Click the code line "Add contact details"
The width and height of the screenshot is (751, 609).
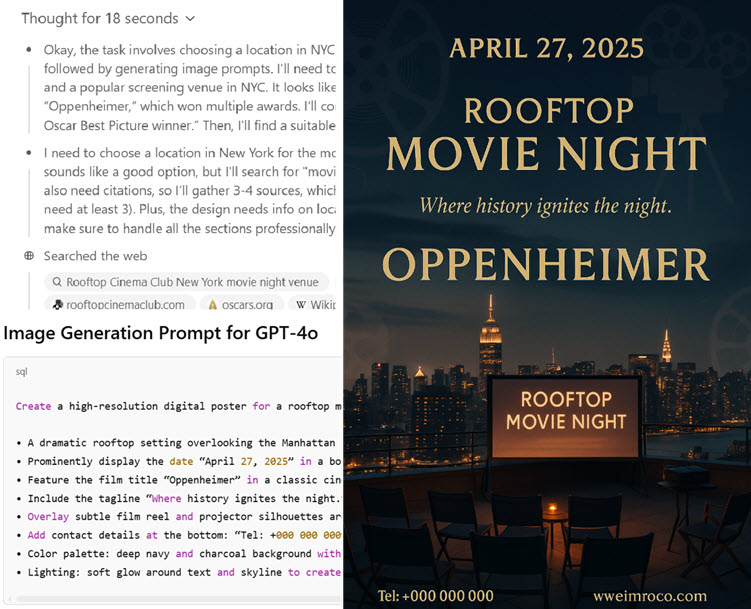[x=178, y=535]
